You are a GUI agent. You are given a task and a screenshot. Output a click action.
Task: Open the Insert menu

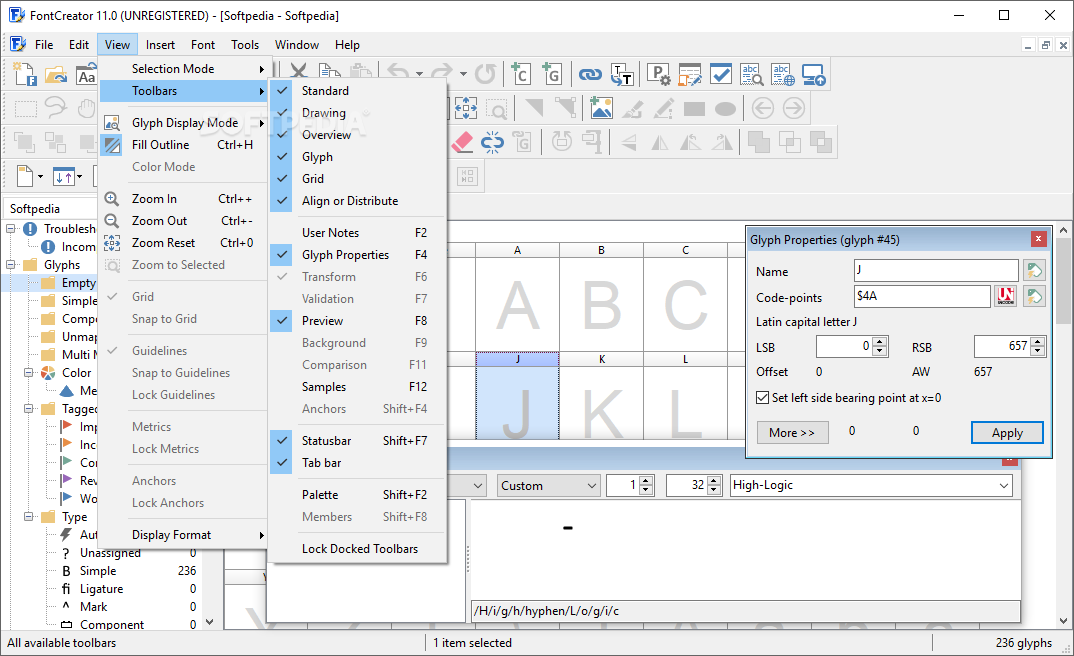(160, 45)
